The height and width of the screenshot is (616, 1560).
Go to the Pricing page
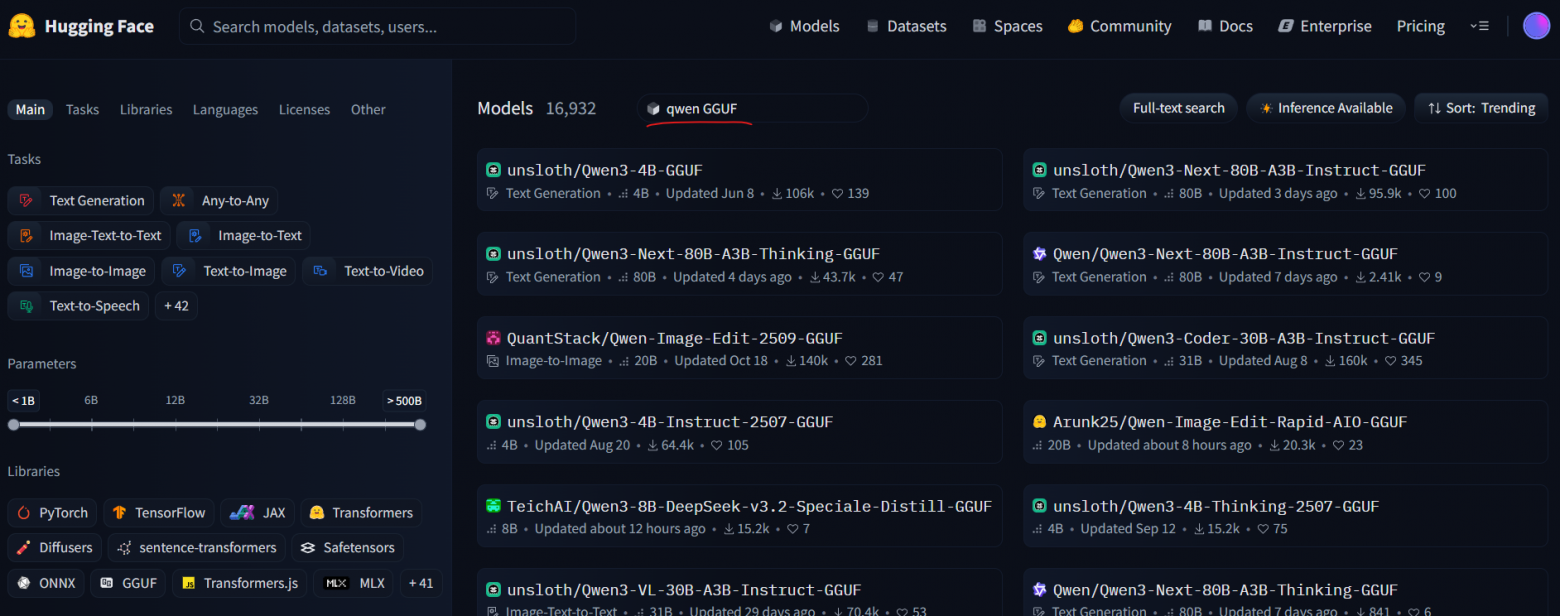(1420, 26)
